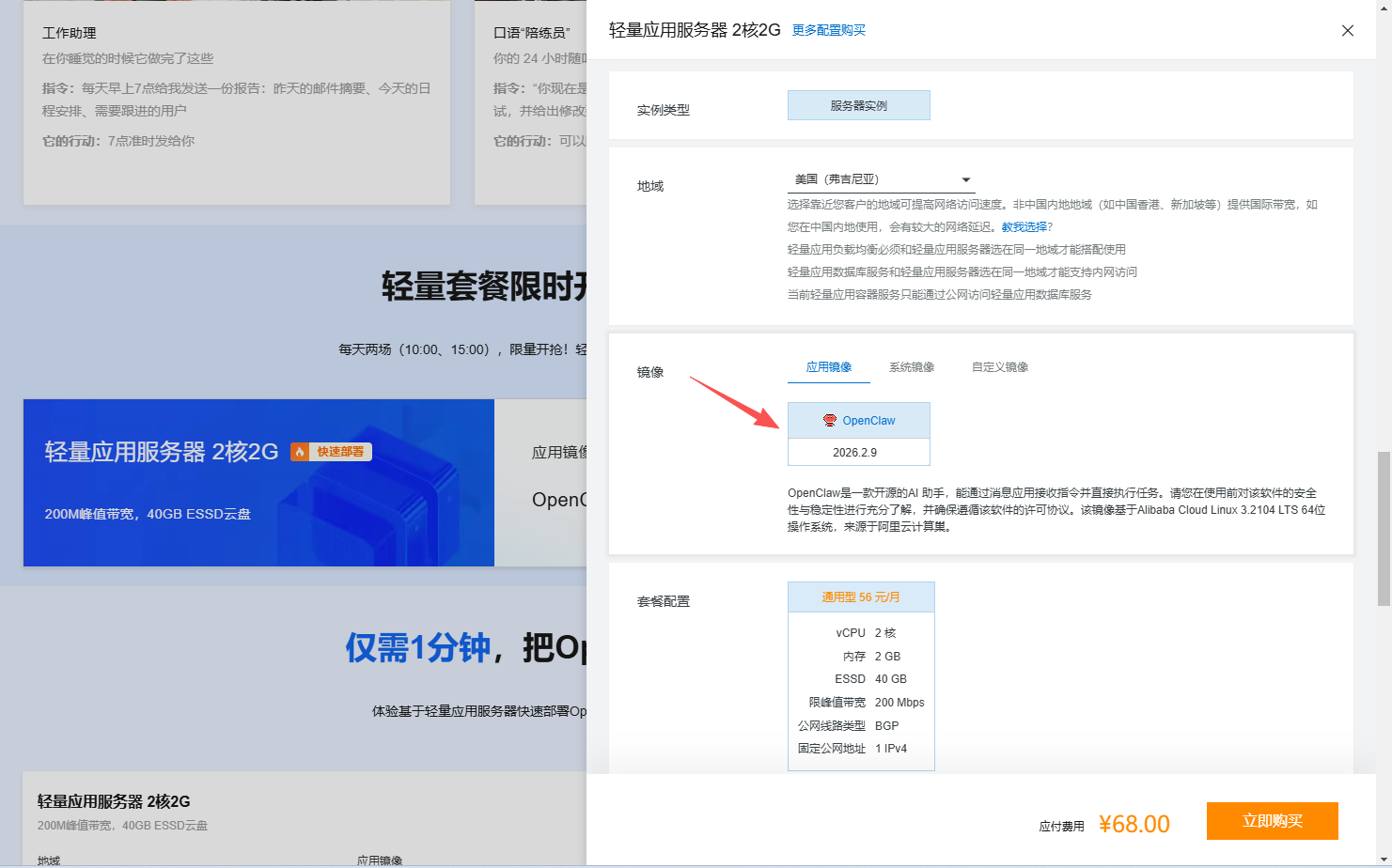Open the 更多配置购买 link
The image size is (1392, 868).
tap(828, 30)
